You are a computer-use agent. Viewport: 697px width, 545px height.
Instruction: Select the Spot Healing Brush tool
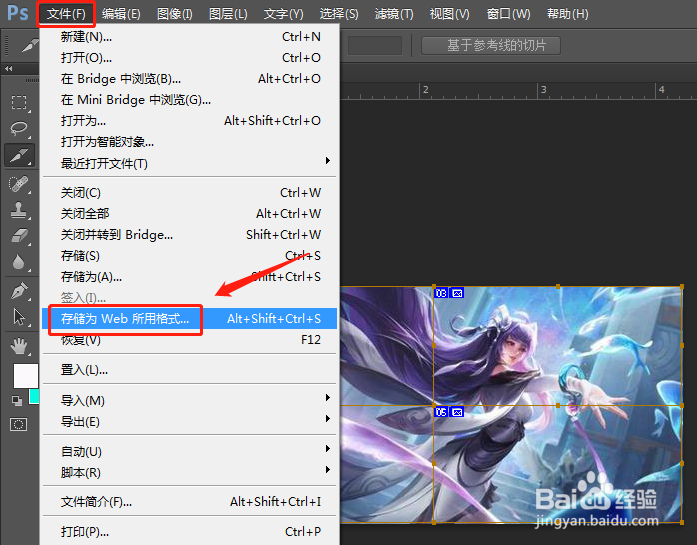[19, 184]
